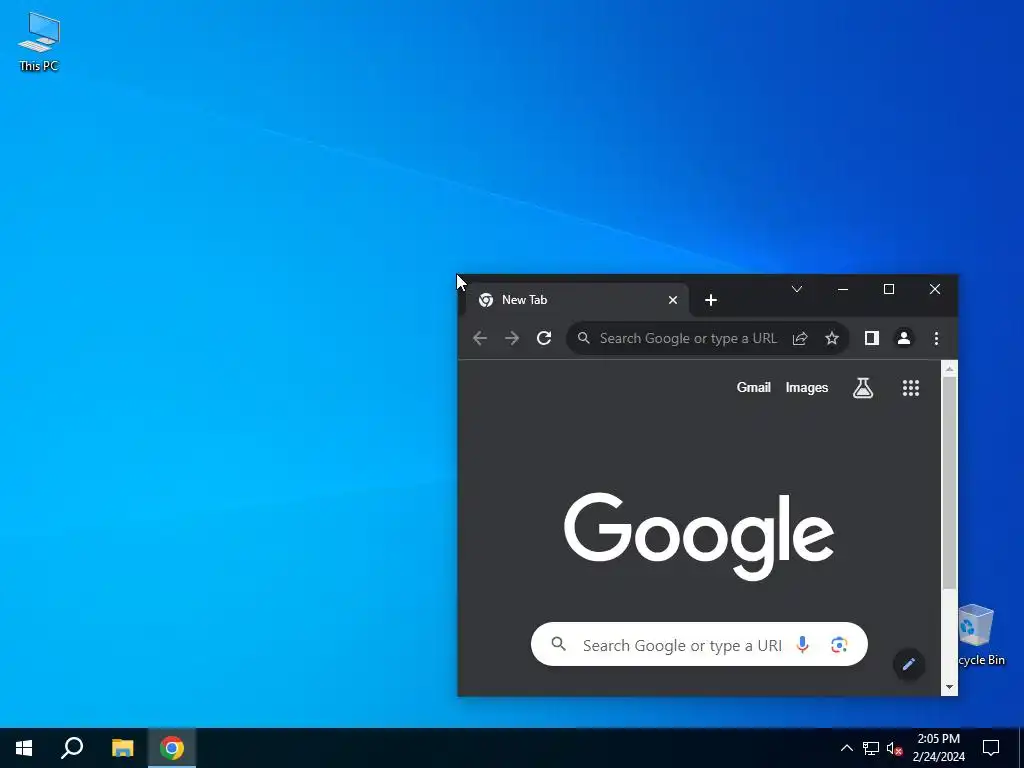Minimize the Chrome window
The height and width of the screenshot is (768, 1024).
[843, 289]
